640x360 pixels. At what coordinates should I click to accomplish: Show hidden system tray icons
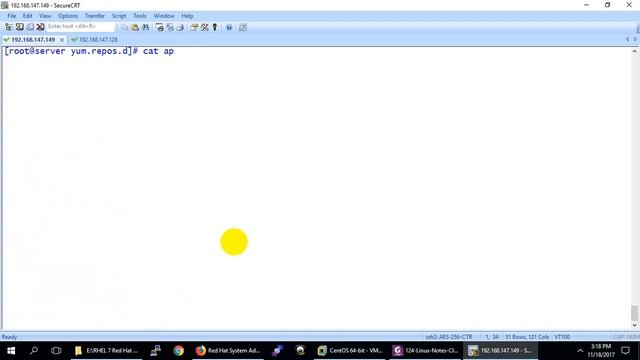(580, 351)
